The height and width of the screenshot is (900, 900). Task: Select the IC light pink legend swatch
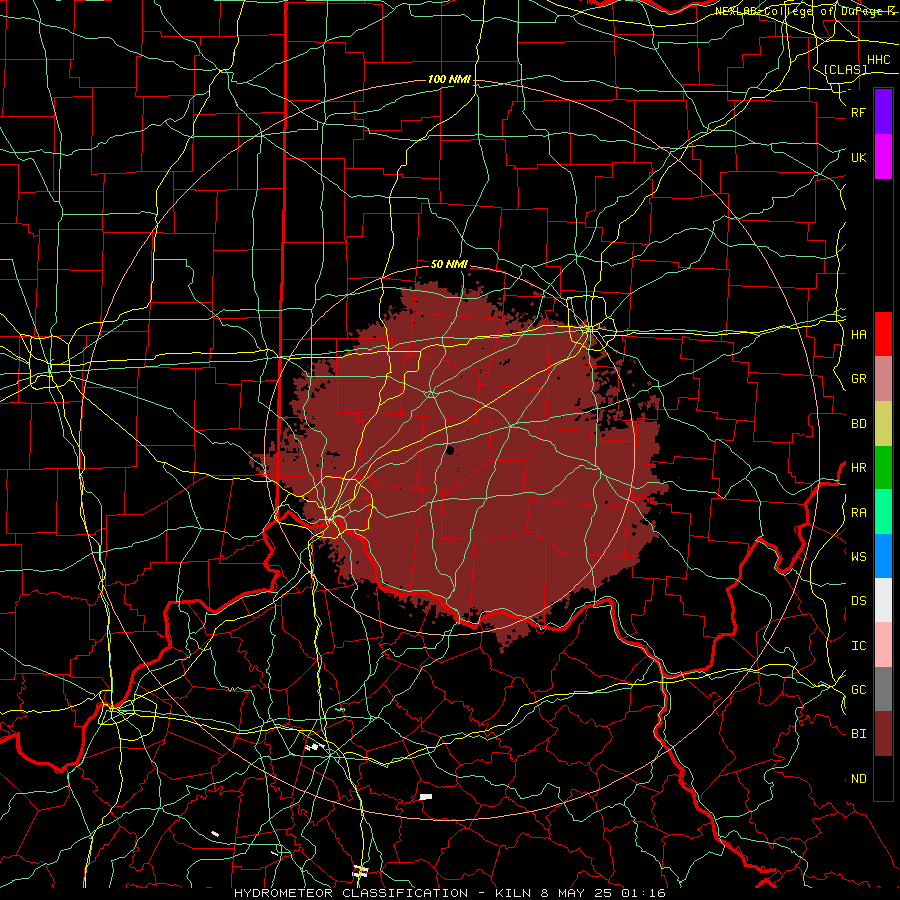(x=883, y=645)
